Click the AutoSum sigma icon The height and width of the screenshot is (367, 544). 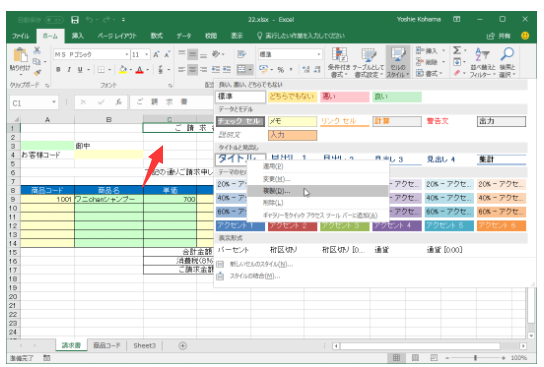[x=457, y=51]
